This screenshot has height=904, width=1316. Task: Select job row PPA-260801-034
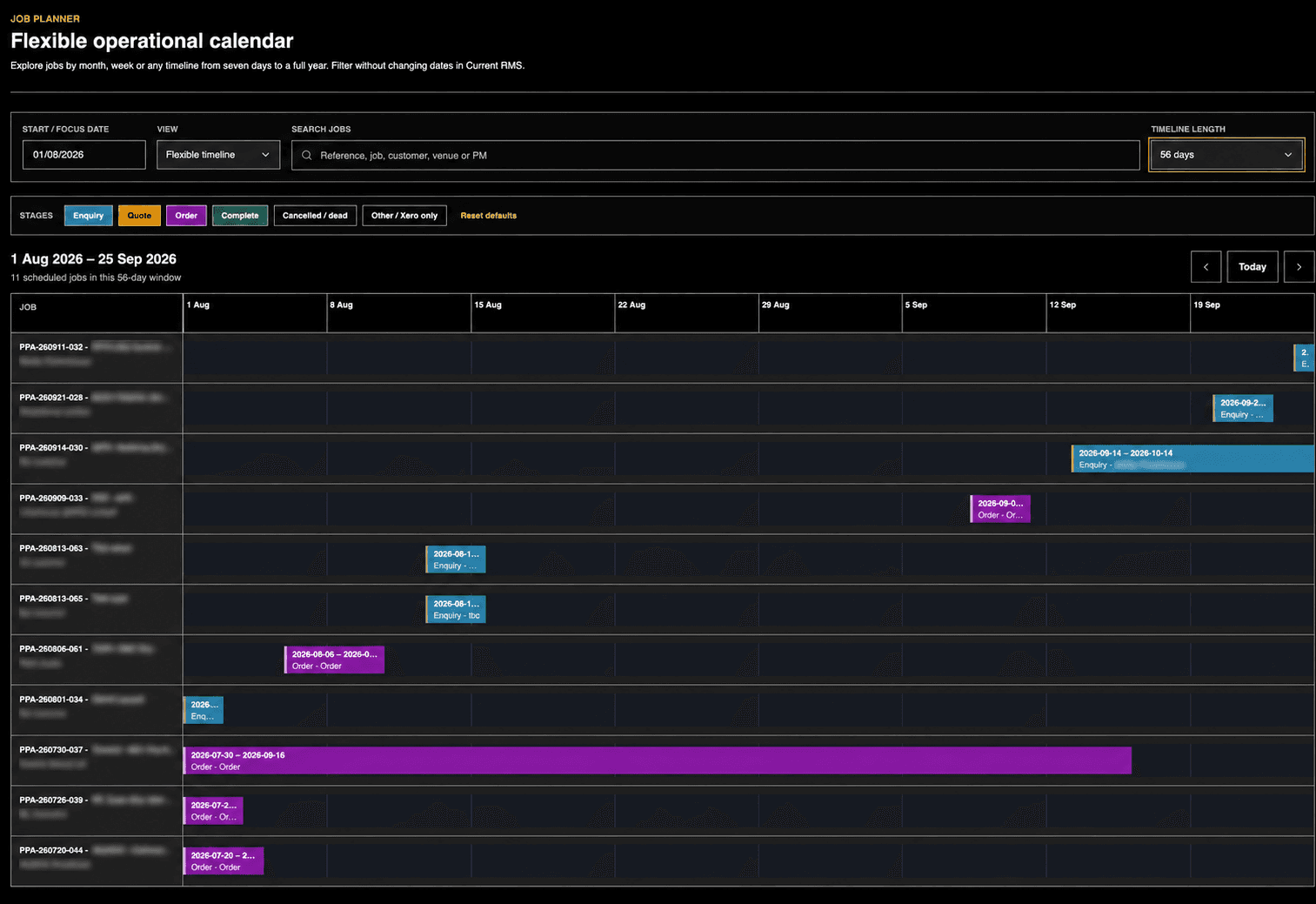pyautogui.click(x=97, y=711)
